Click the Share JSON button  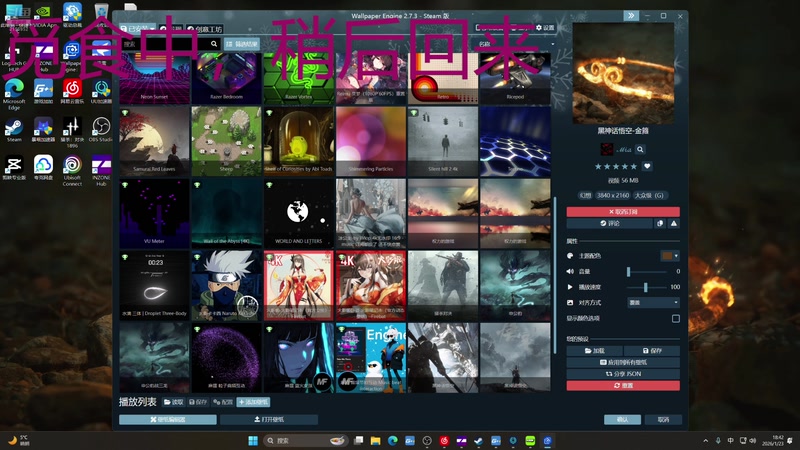point(623,373)
